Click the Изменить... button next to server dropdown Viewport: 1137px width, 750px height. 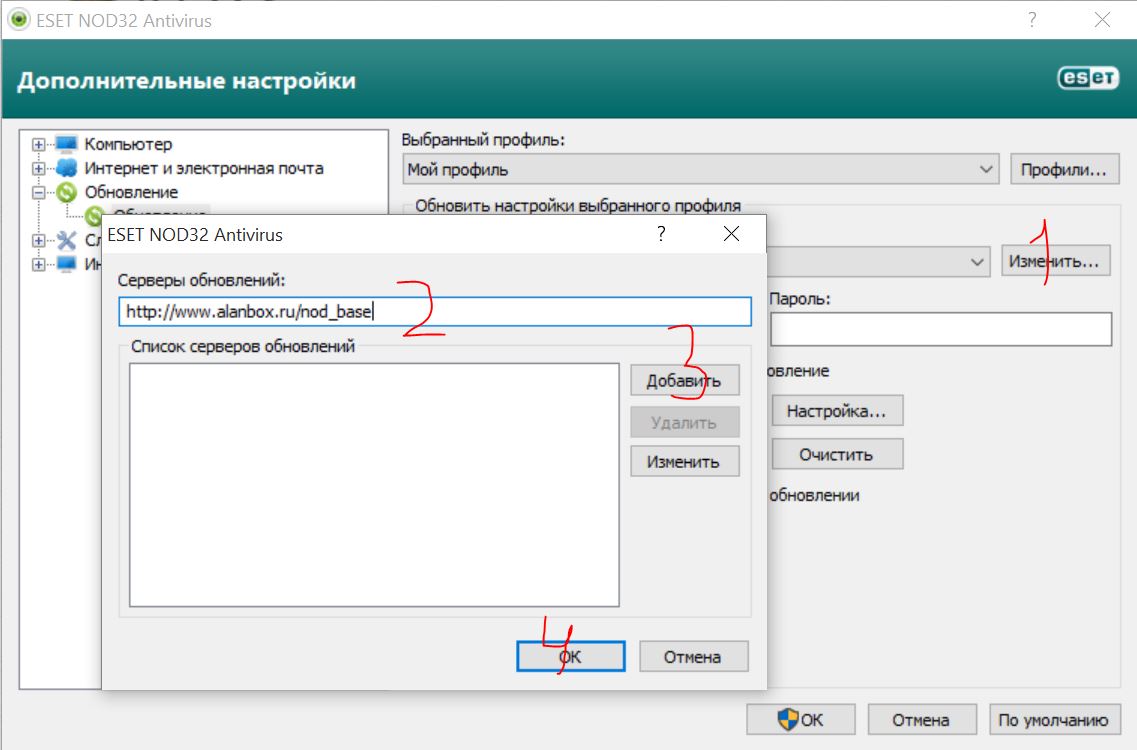point(1056,261)
